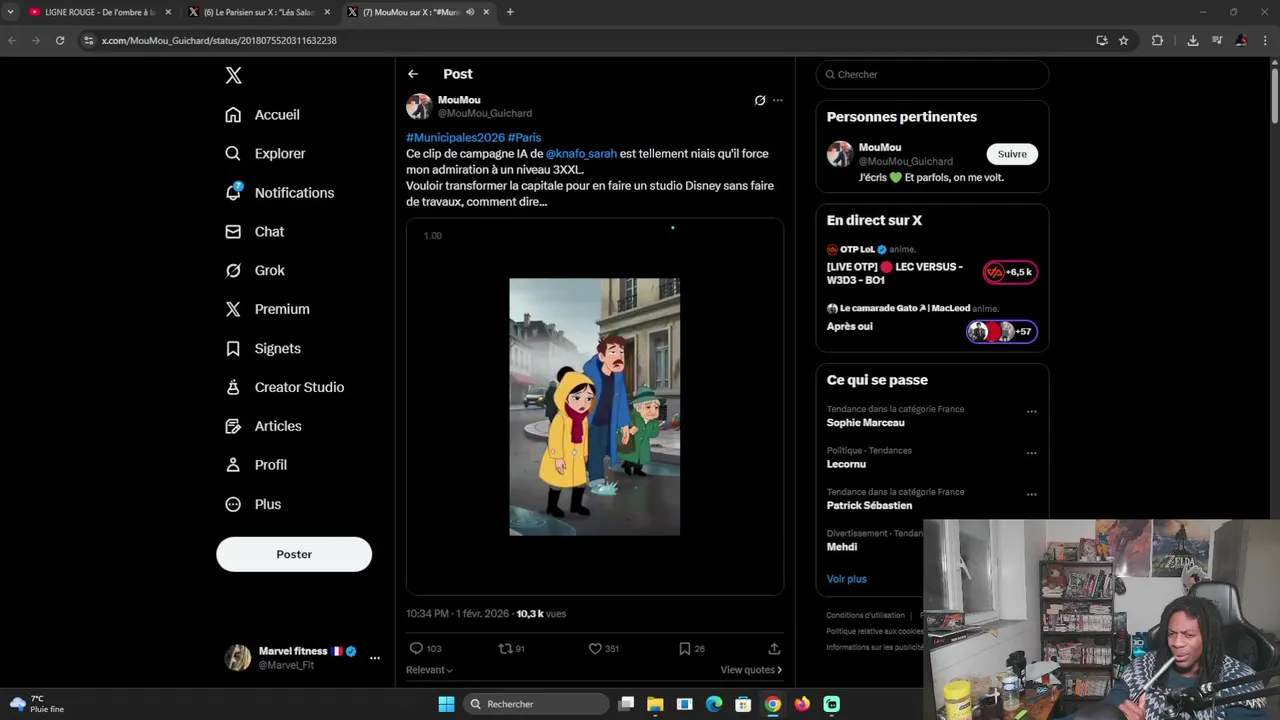Open the weather widget showing 7°C
Screen dimensions: 1280x720
[36, 704]
